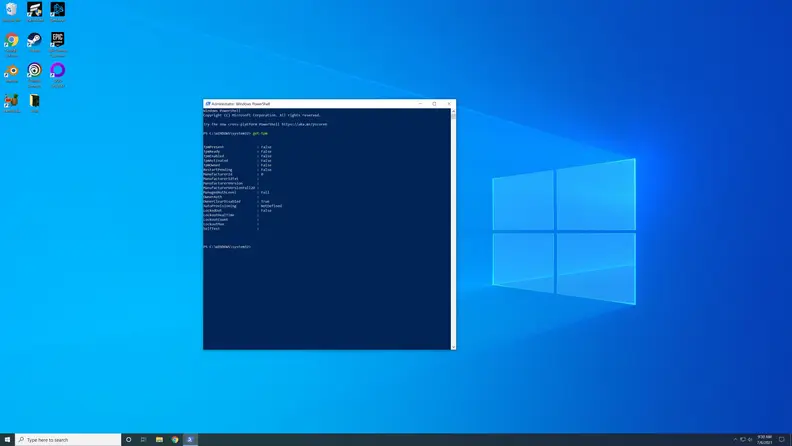
Task: Click the last PS C:\WINDOWS\system32 prompt
Action: coord(227,246)
